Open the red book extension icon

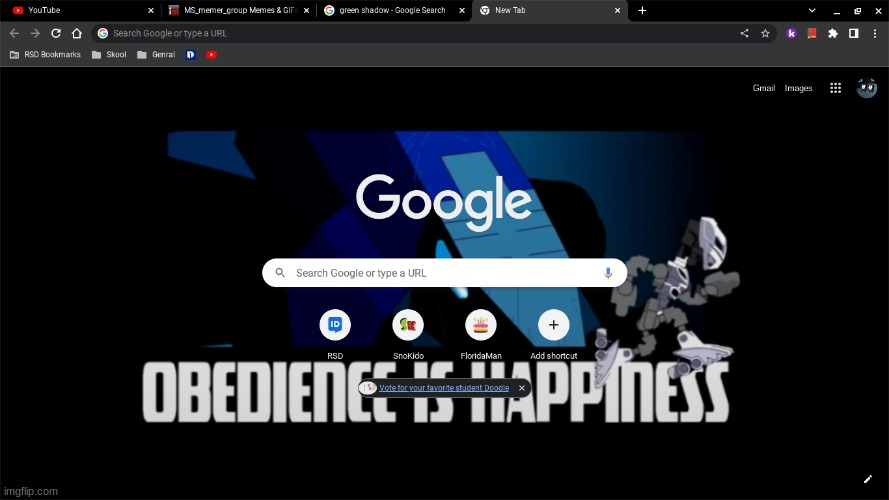[812, 33]
